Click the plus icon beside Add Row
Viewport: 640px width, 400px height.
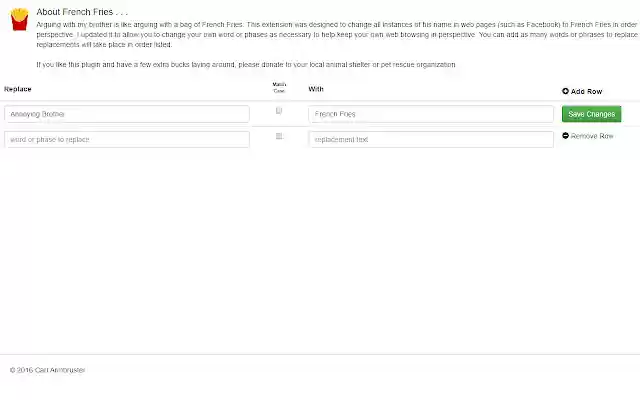click(566, 91)
